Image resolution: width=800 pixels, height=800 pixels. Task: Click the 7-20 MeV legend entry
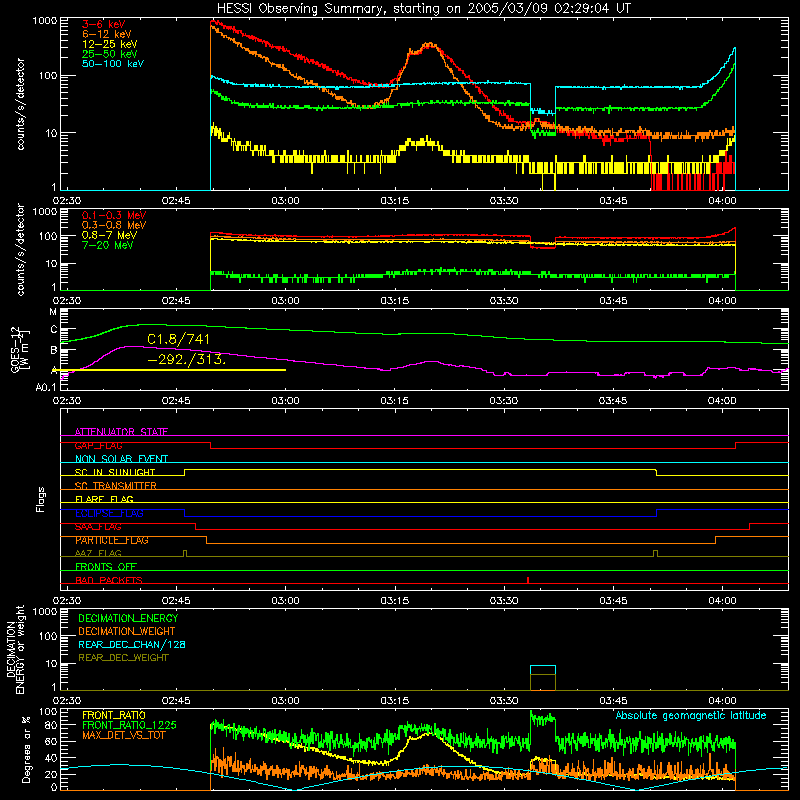(x=108, y=245)
